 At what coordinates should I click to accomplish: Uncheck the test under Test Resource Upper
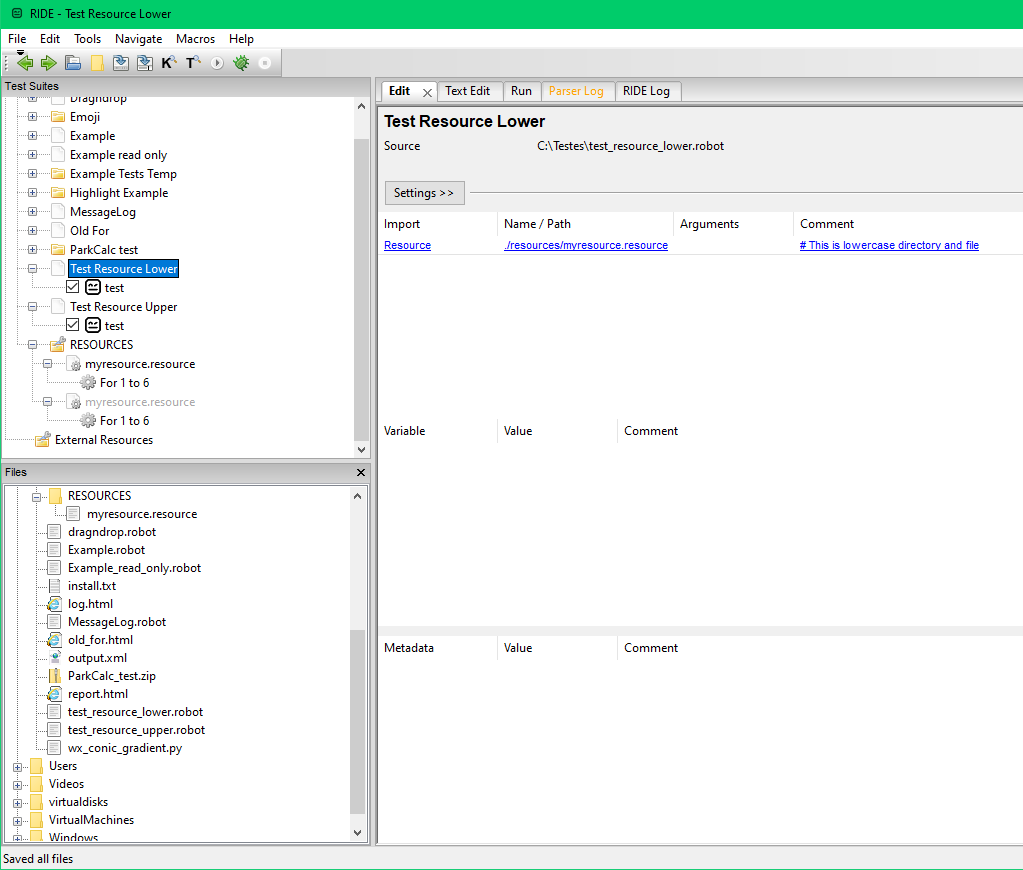pos(73,325)
